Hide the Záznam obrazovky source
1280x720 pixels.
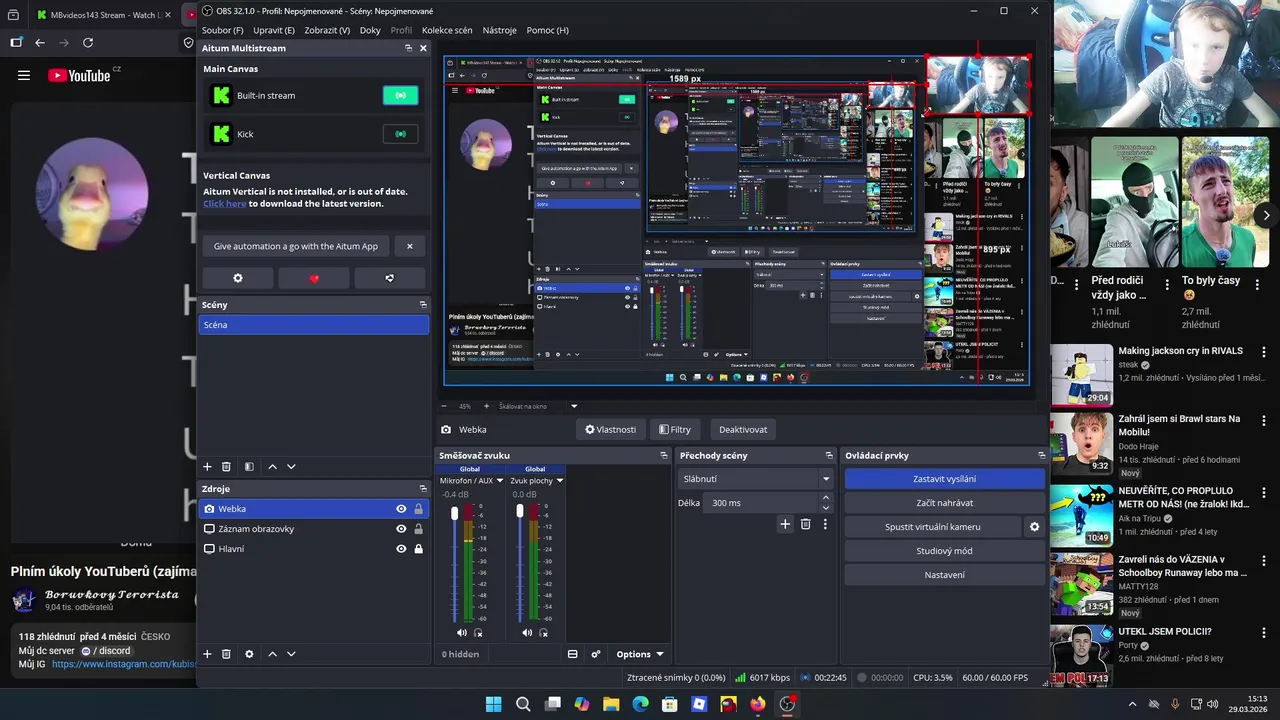tap(401, 529)
